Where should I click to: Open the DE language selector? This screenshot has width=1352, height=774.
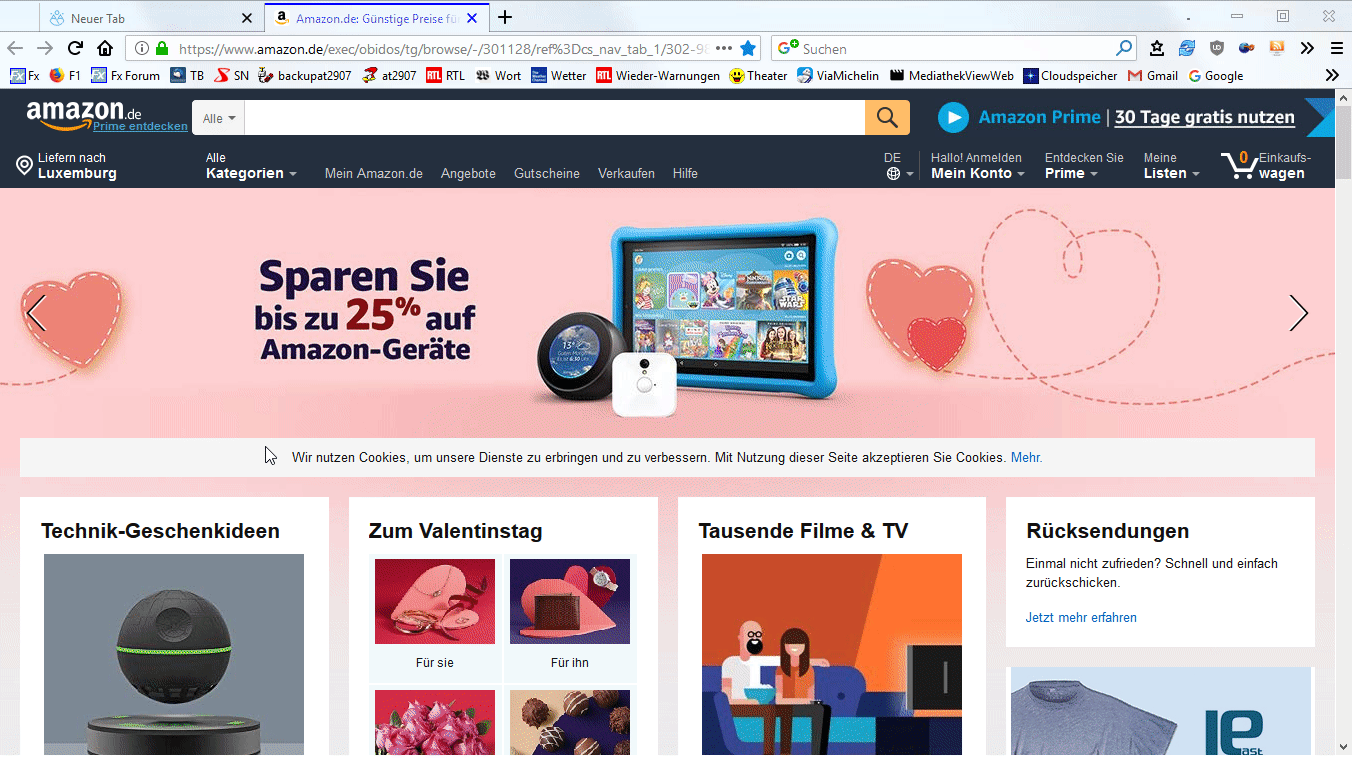click(x=899, y=166)
